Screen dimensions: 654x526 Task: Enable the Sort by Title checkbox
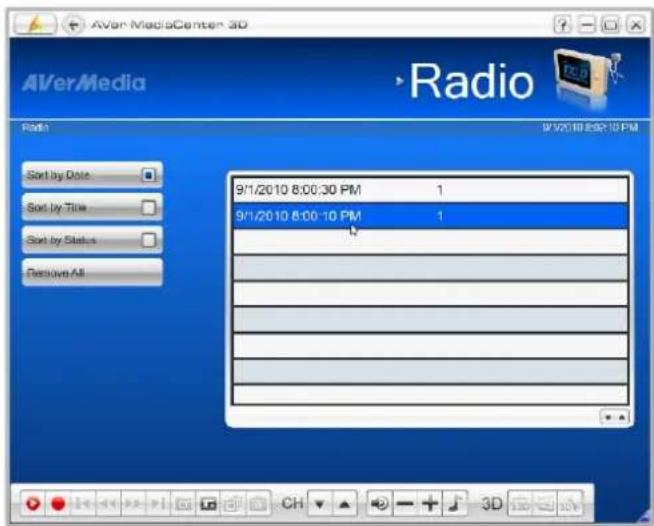(x=148, y=207)
